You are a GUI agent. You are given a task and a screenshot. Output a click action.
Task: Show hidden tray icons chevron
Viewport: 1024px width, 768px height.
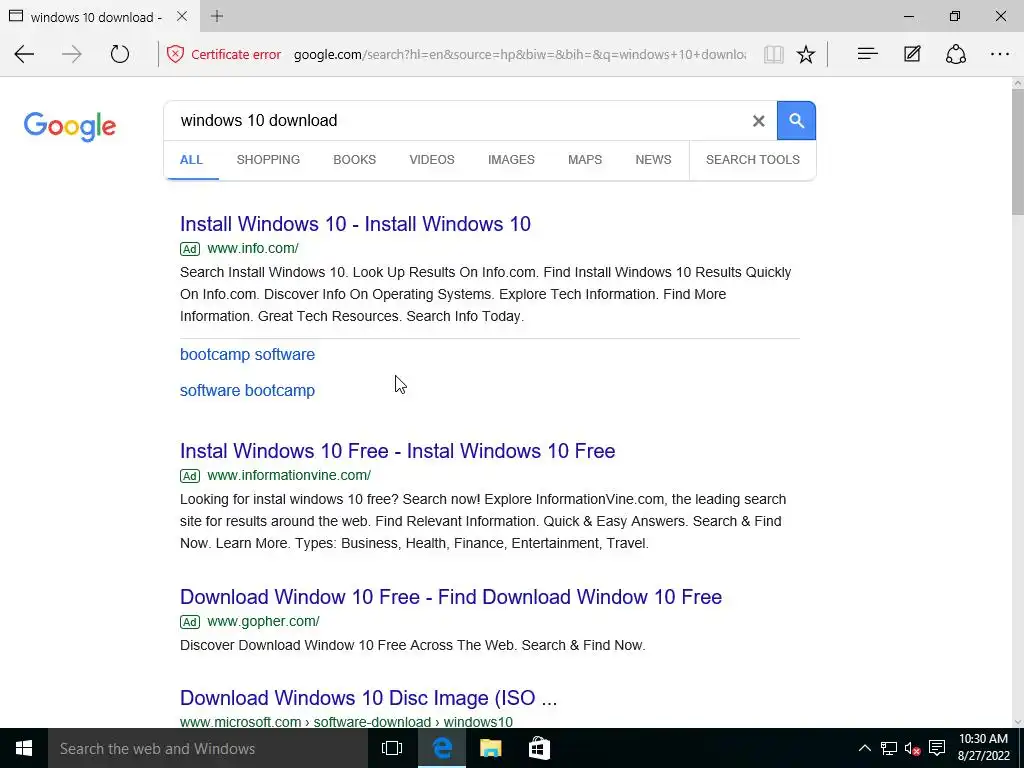tap(864, 748)
